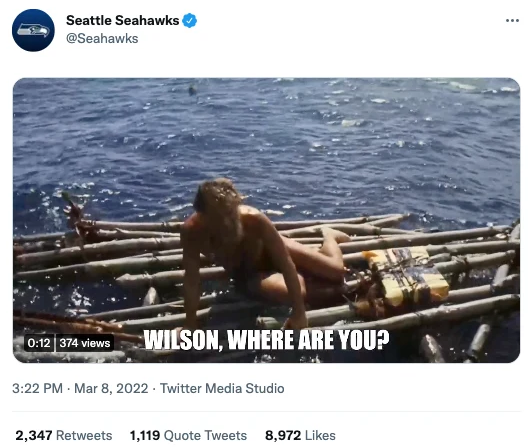Click the Seattle Seahawks display name
This screenshot has width=528, height=447.
point(123,20)
